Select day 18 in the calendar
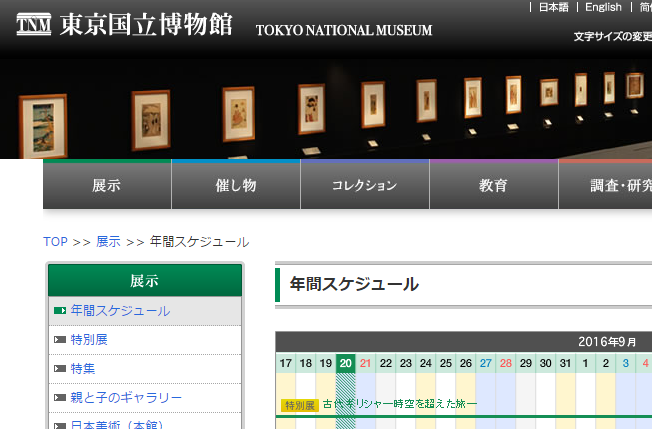 306,363
